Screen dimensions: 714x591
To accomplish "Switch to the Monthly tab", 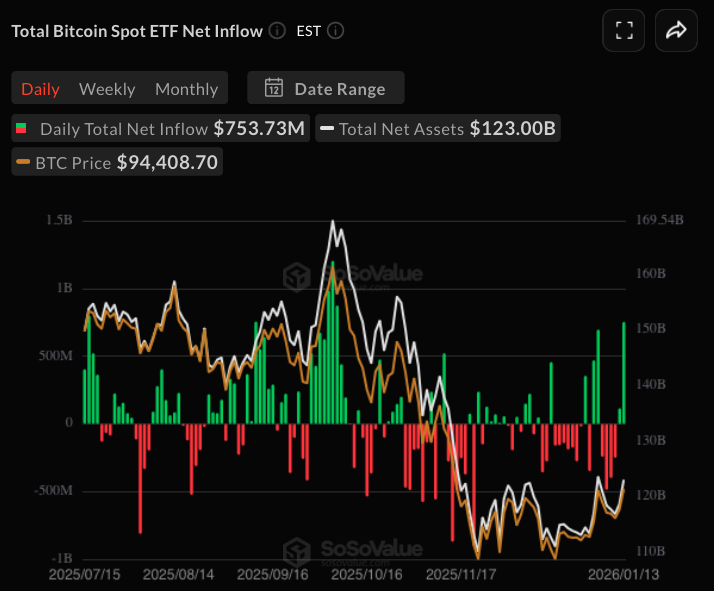I will click(187, 89).
